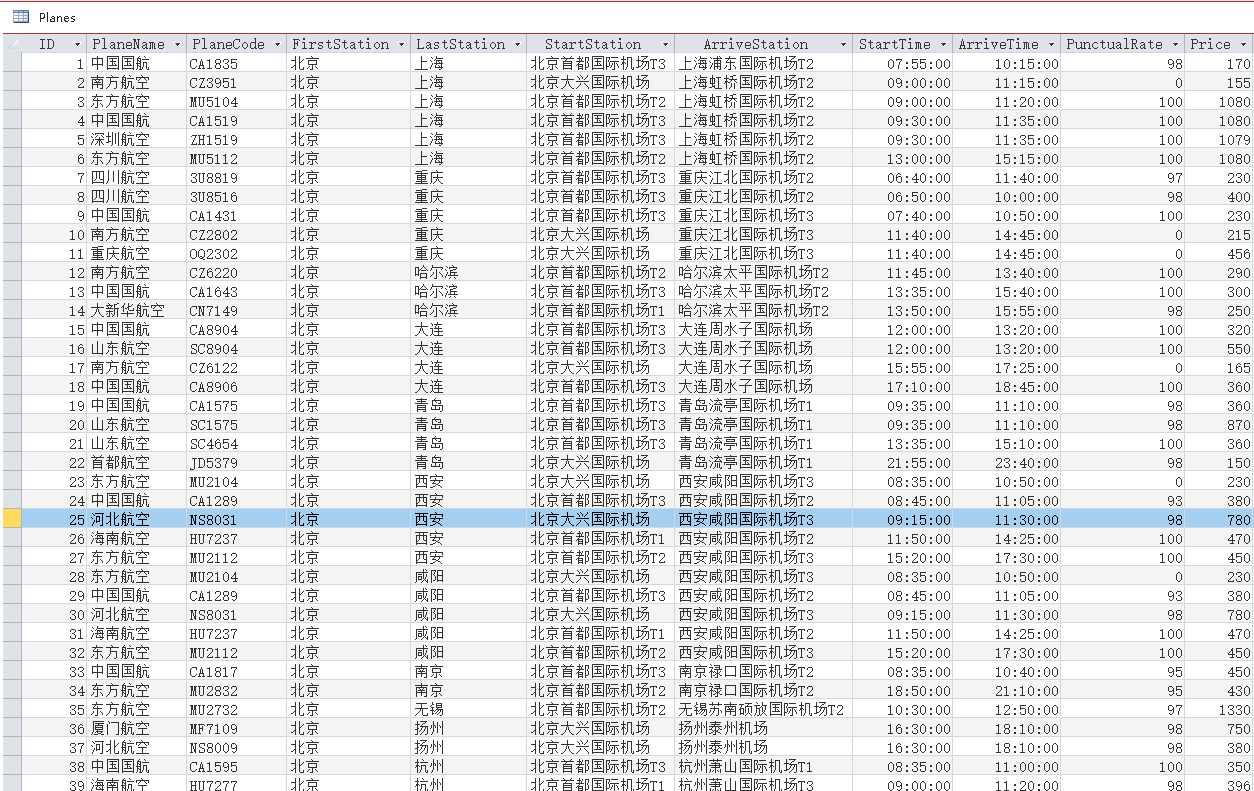The width and height of the screenshot is (1254, 791).
Task: Click the 河北航空 cell in row 25
Action: point(115,519)
